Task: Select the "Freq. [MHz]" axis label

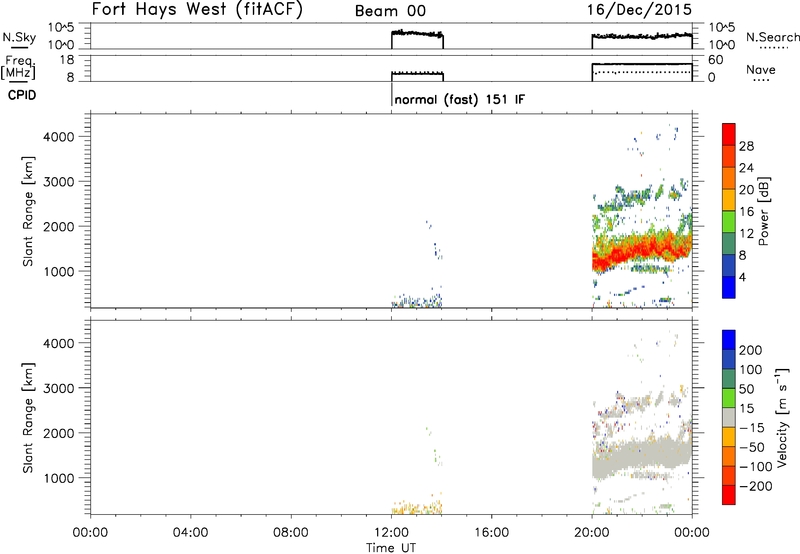Action: pos(18,68)
